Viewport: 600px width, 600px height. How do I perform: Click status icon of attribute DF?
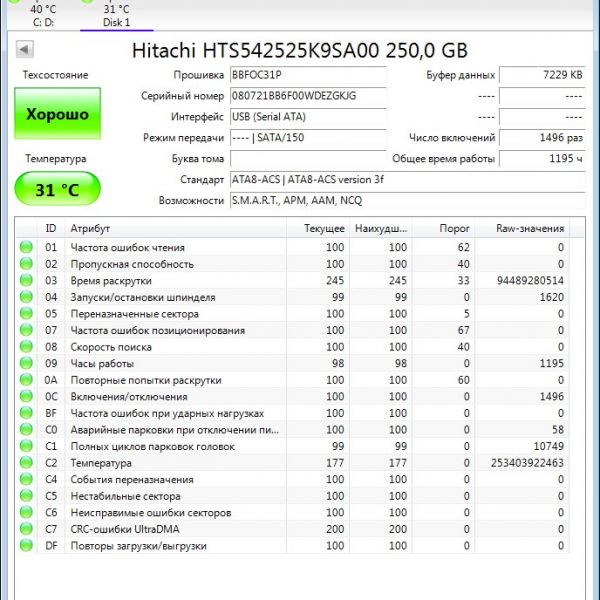26,545
